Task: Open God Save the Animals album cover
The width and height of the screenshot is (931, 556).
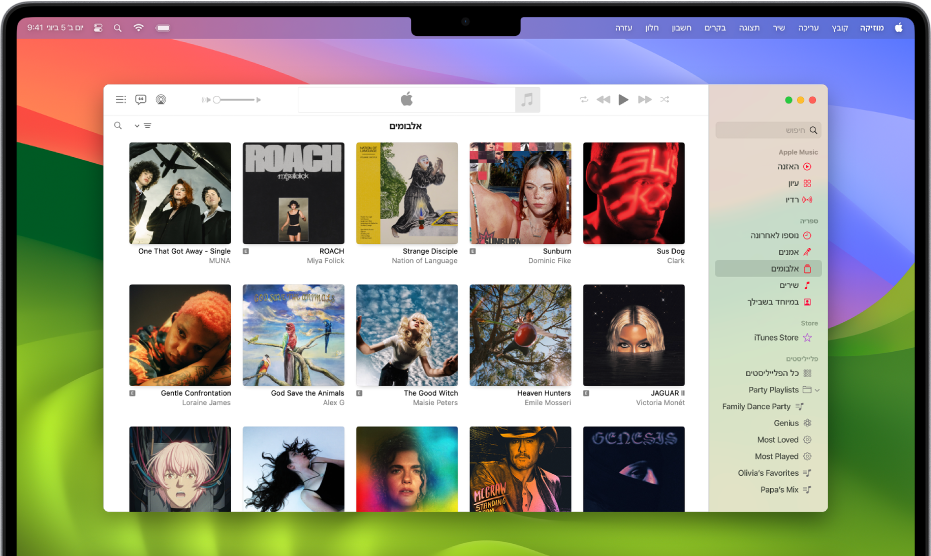Action: click(x=293, y=335)
